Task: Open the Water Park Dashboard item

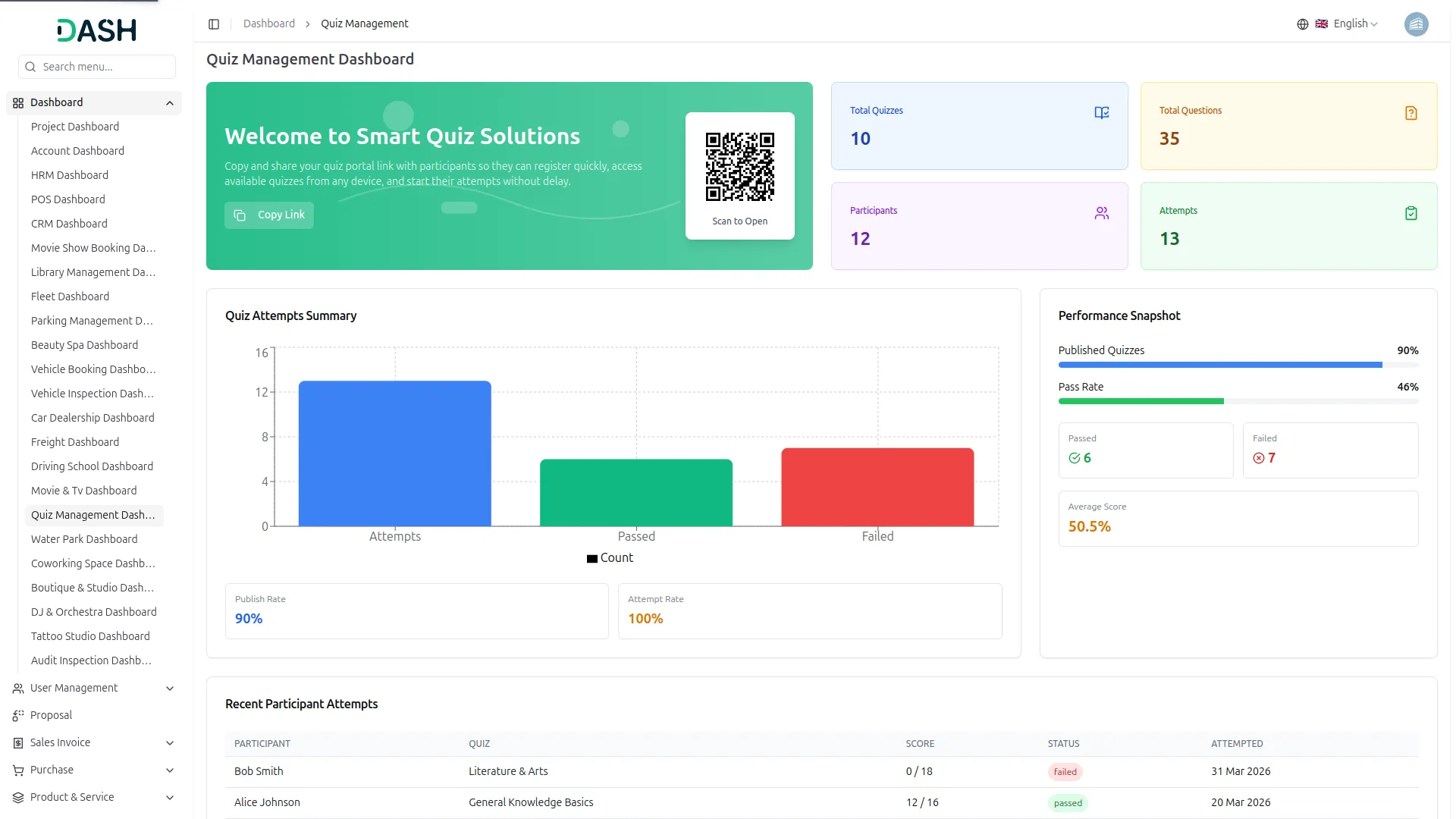Action: 84,539
